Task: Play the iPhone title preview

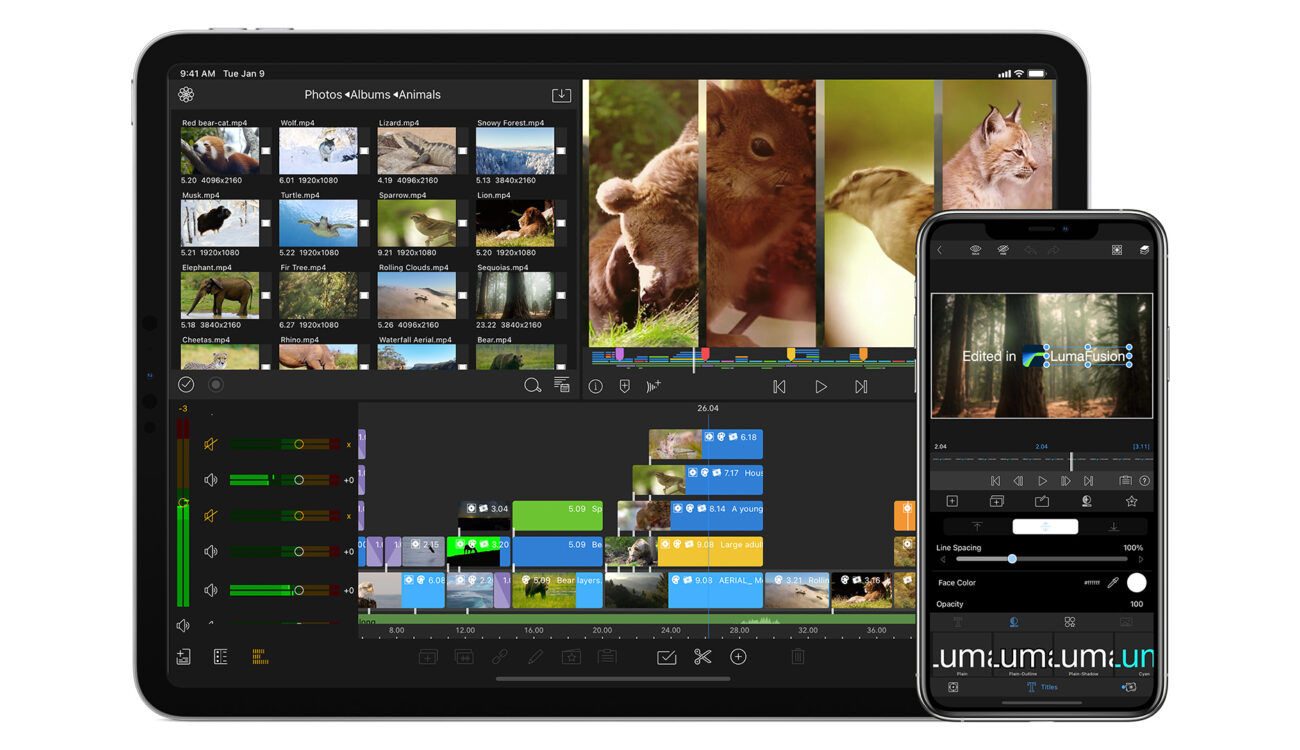Action: [1042, 481]
